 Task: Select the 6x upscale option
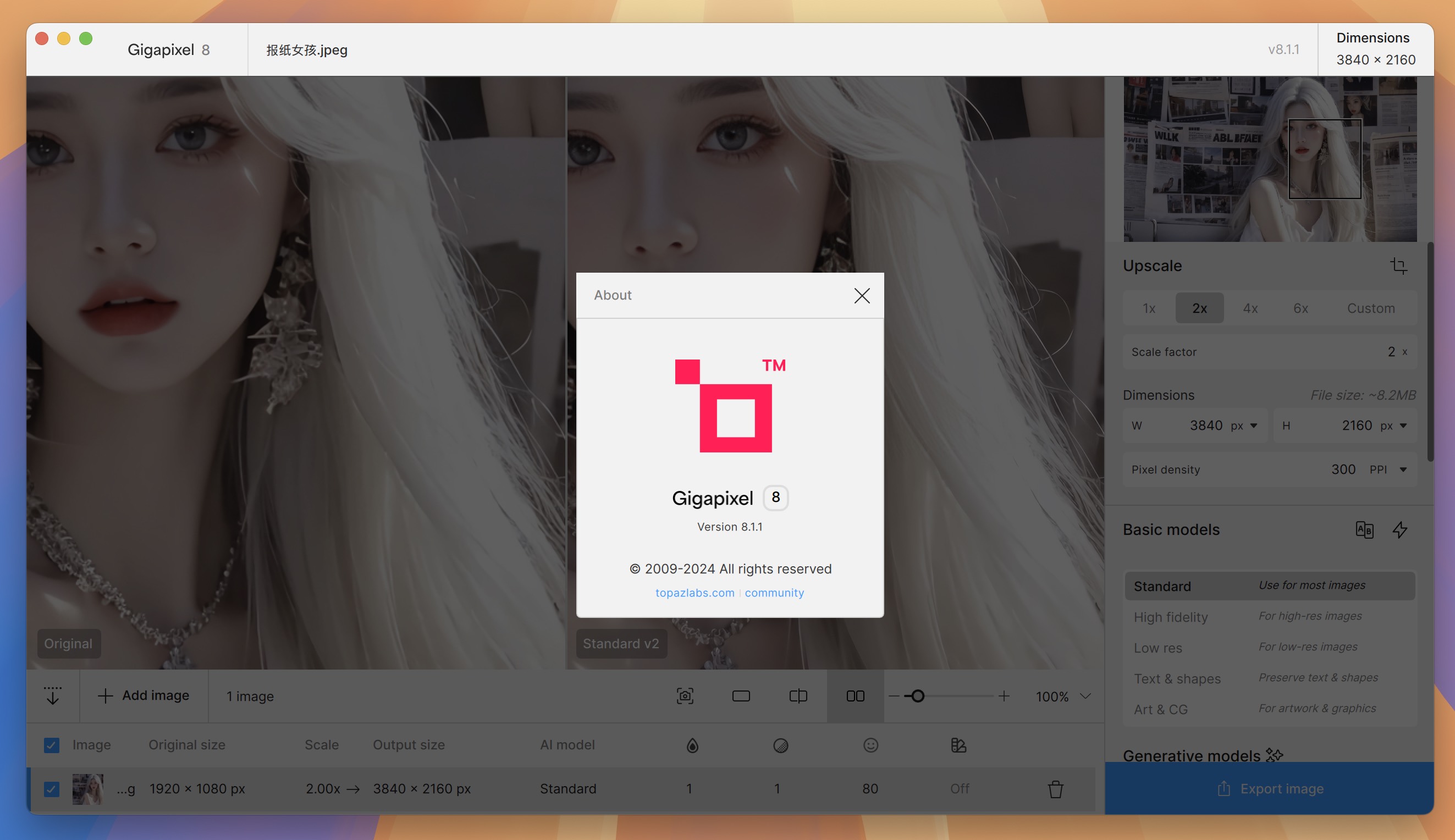1300,308
